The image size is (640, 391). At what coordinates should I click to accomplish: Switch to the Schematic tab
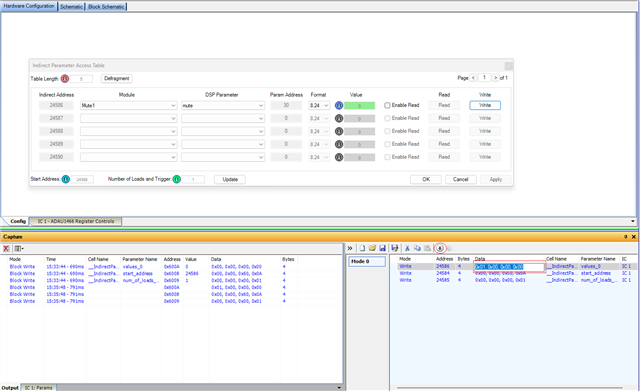tap(71, 7)
